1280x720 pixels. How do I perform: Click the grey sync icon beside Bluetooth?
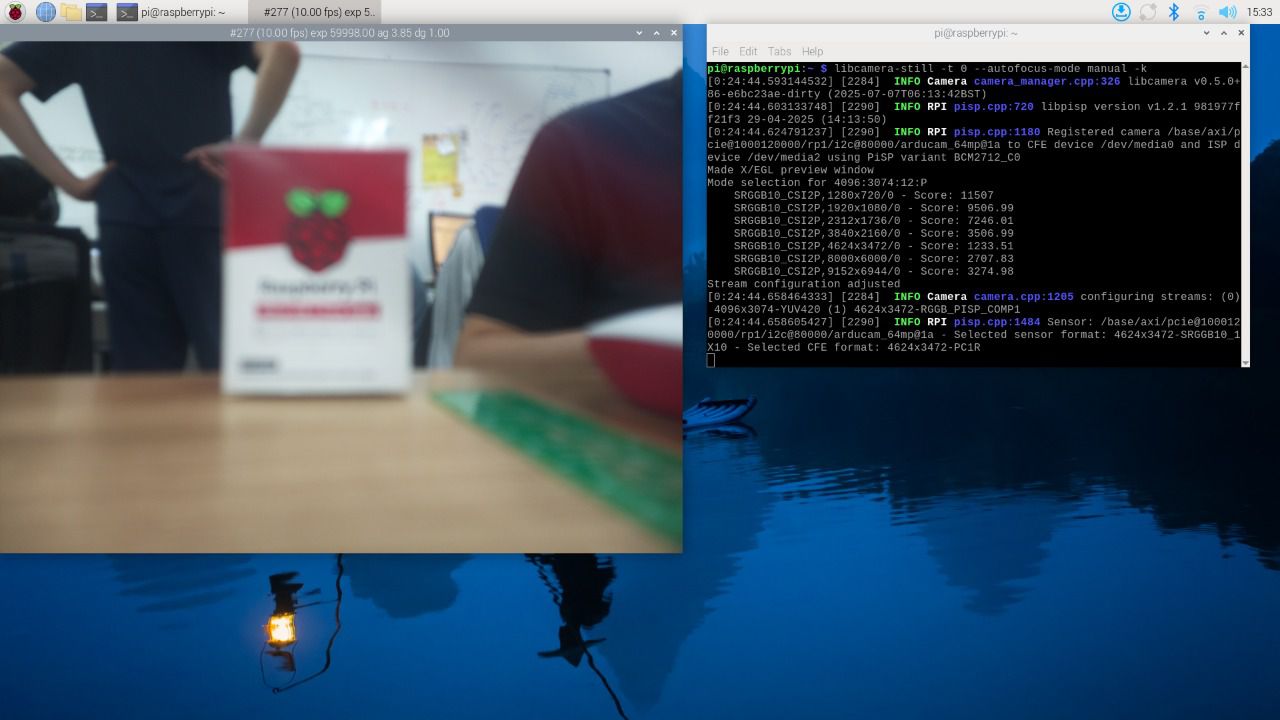1148,12
